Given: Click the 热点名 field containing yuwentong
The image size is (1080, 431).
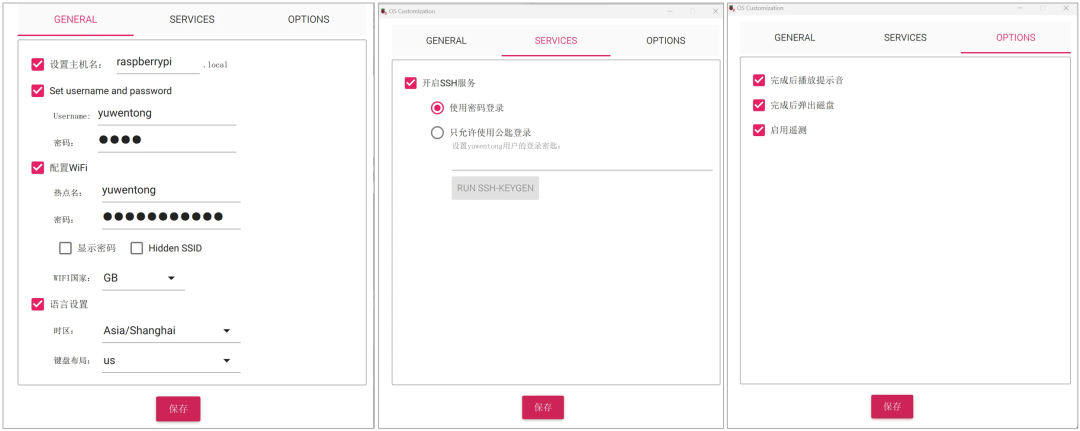Looking at the screenshot, I should (x=171, y=191).
